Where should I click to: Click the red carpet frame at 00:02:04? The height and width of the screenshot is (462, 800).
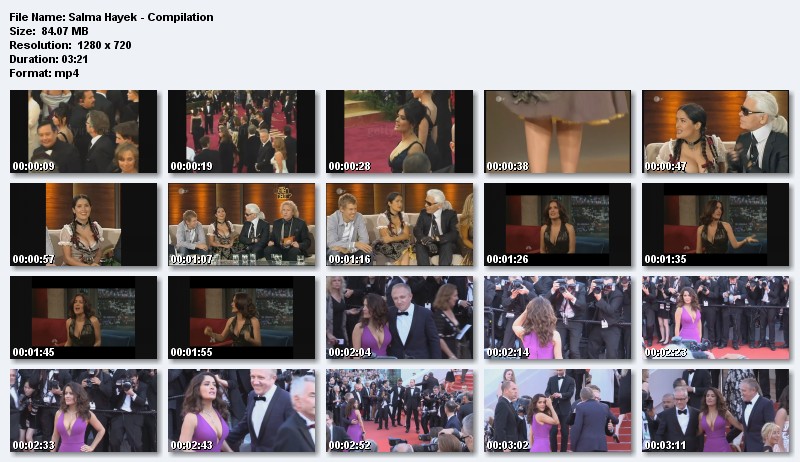399,317
